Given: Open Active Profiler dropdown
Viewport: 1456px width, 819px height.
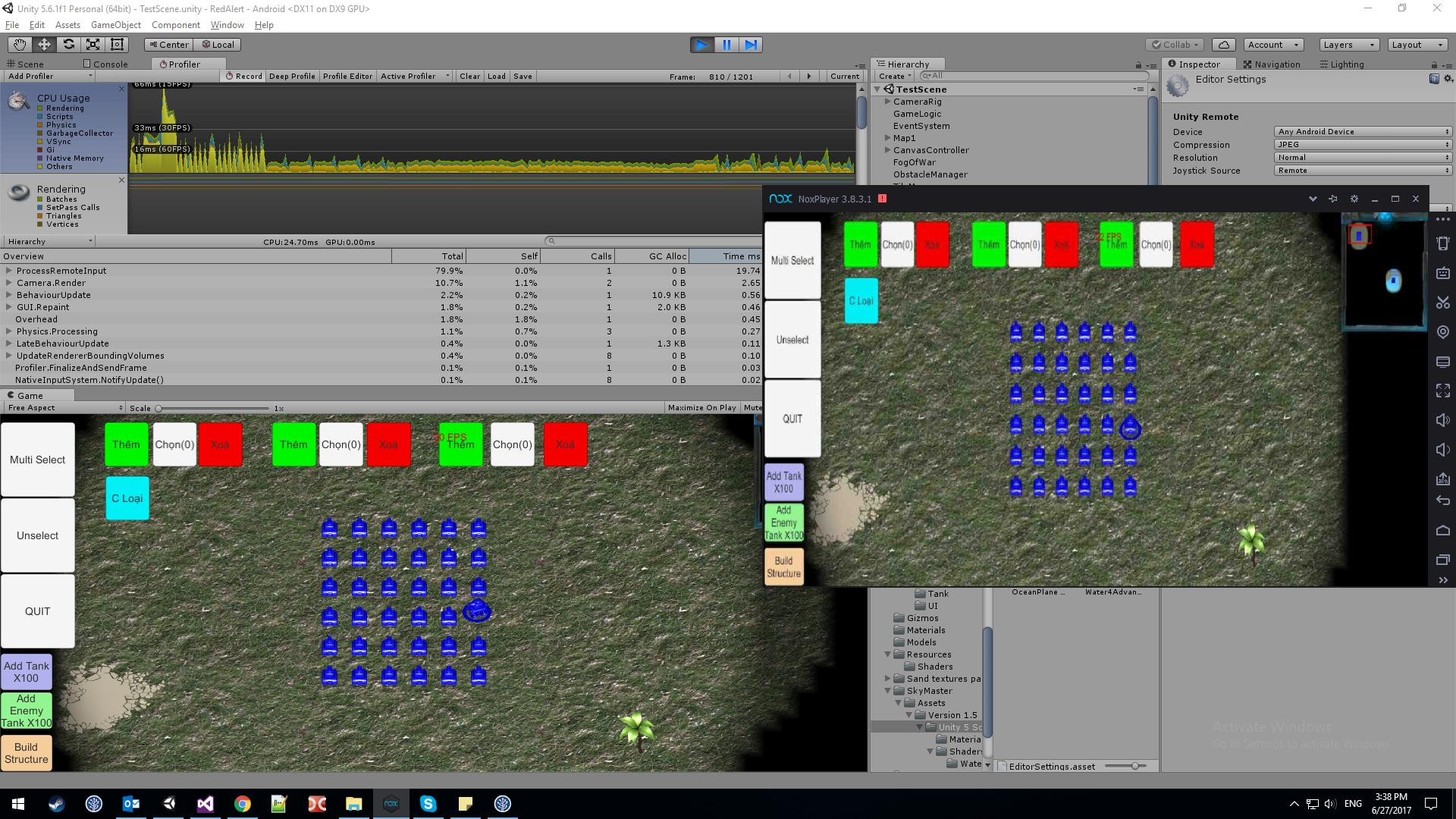Looking at the screenshot, I should (415, 77).
